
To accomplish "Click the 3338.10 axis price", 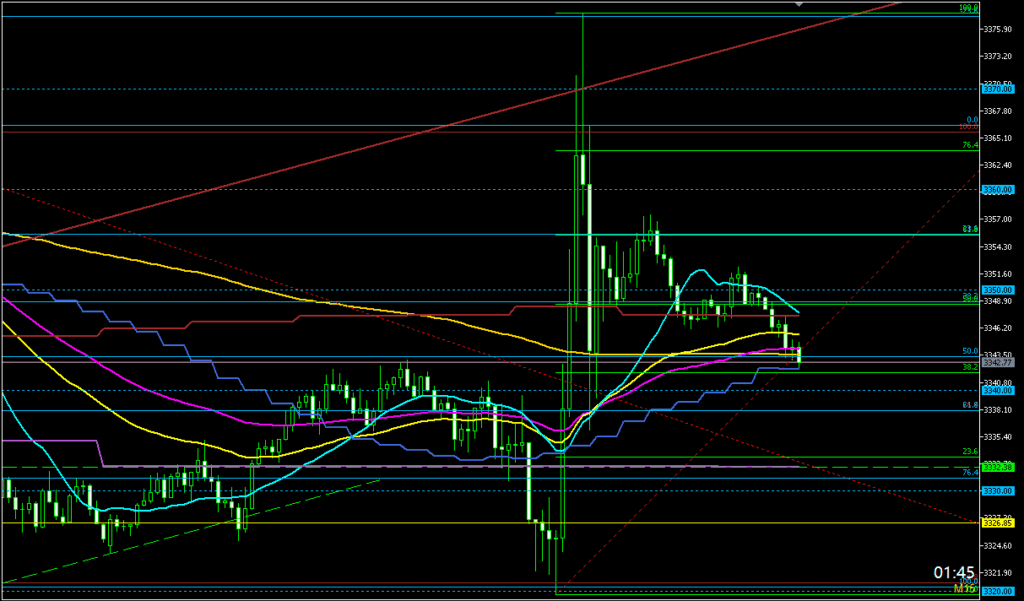I will (996, 410).
